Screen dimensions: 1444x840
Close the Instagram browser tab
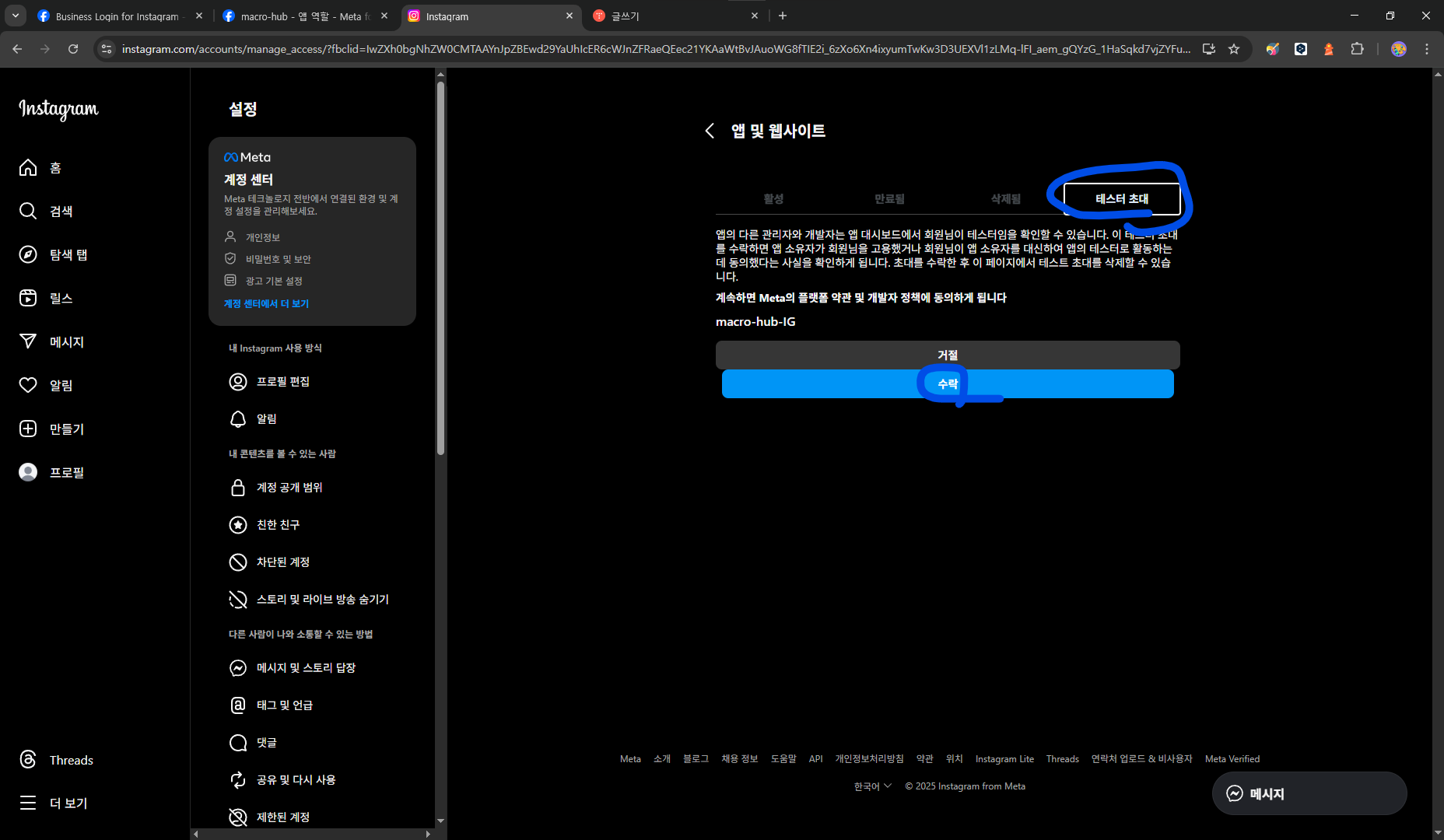pyautogui.click(x=570, y=16)
